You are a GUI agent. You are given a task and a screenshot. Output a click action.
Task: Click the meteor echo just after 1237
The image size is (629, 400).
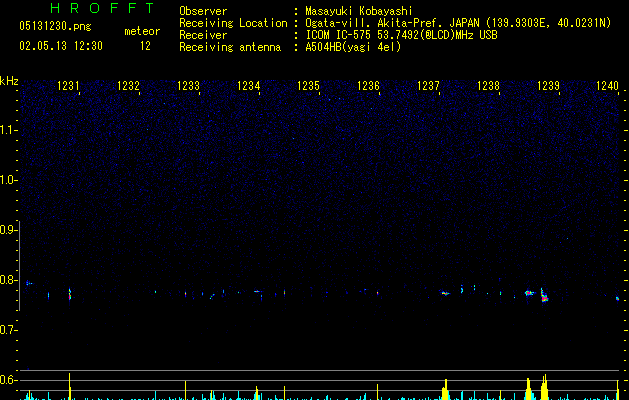(x=445, y=293)
